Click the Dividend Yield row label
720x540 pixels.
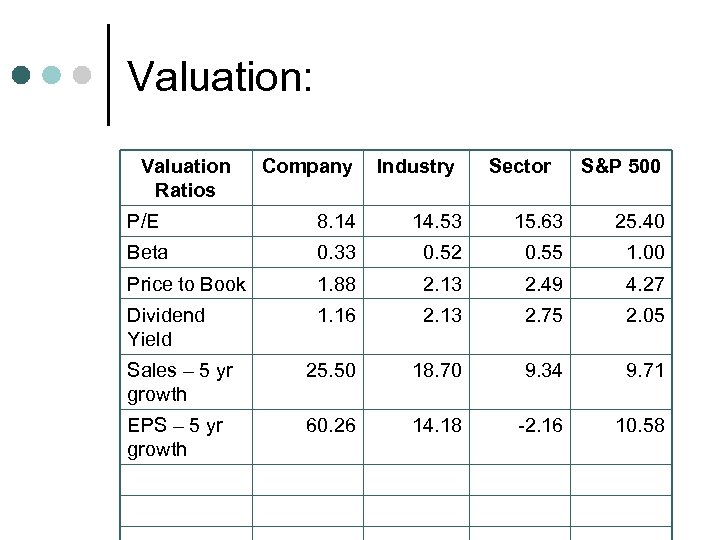coord(166,327)
